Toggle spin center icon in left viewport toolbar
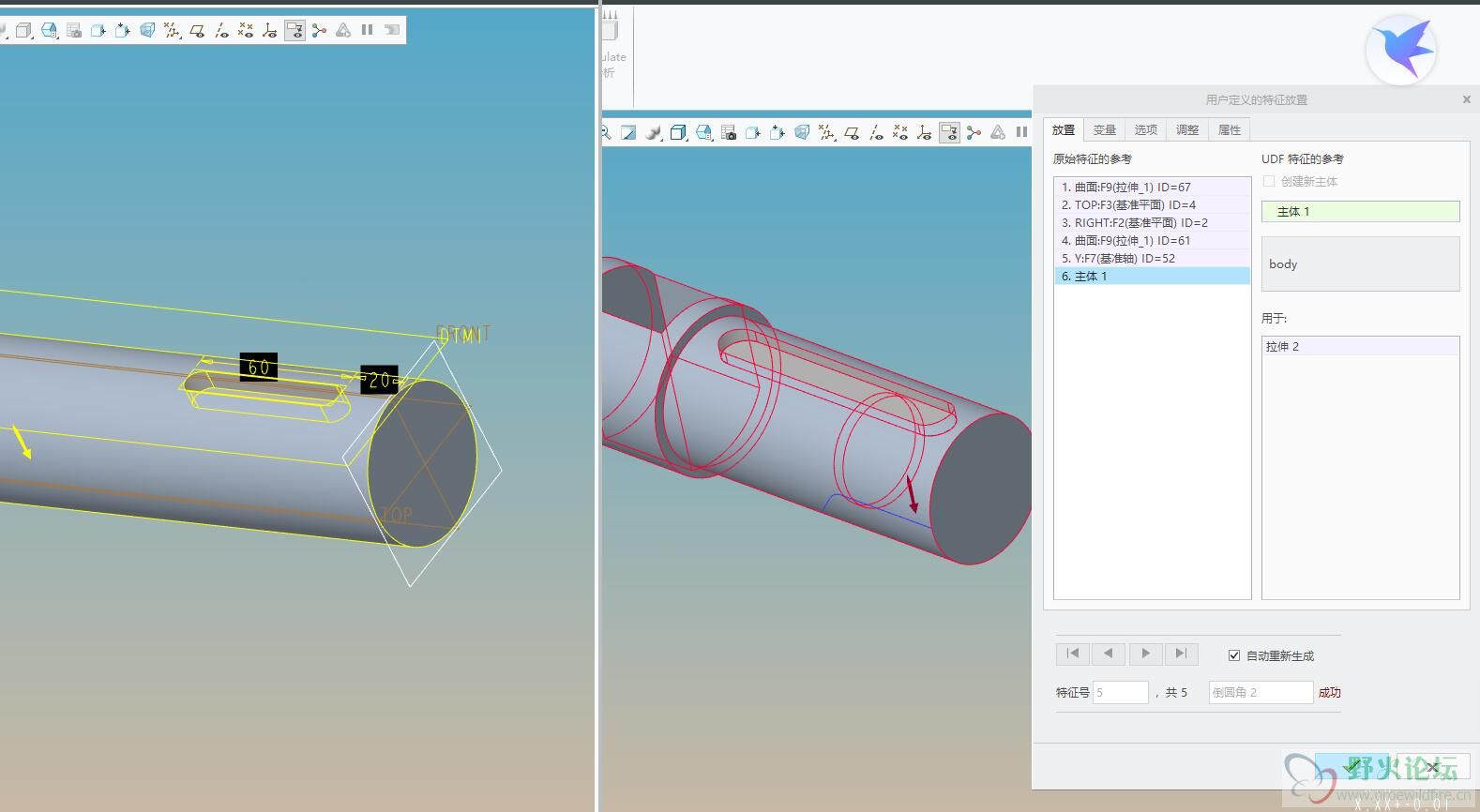 click(319, 30)
